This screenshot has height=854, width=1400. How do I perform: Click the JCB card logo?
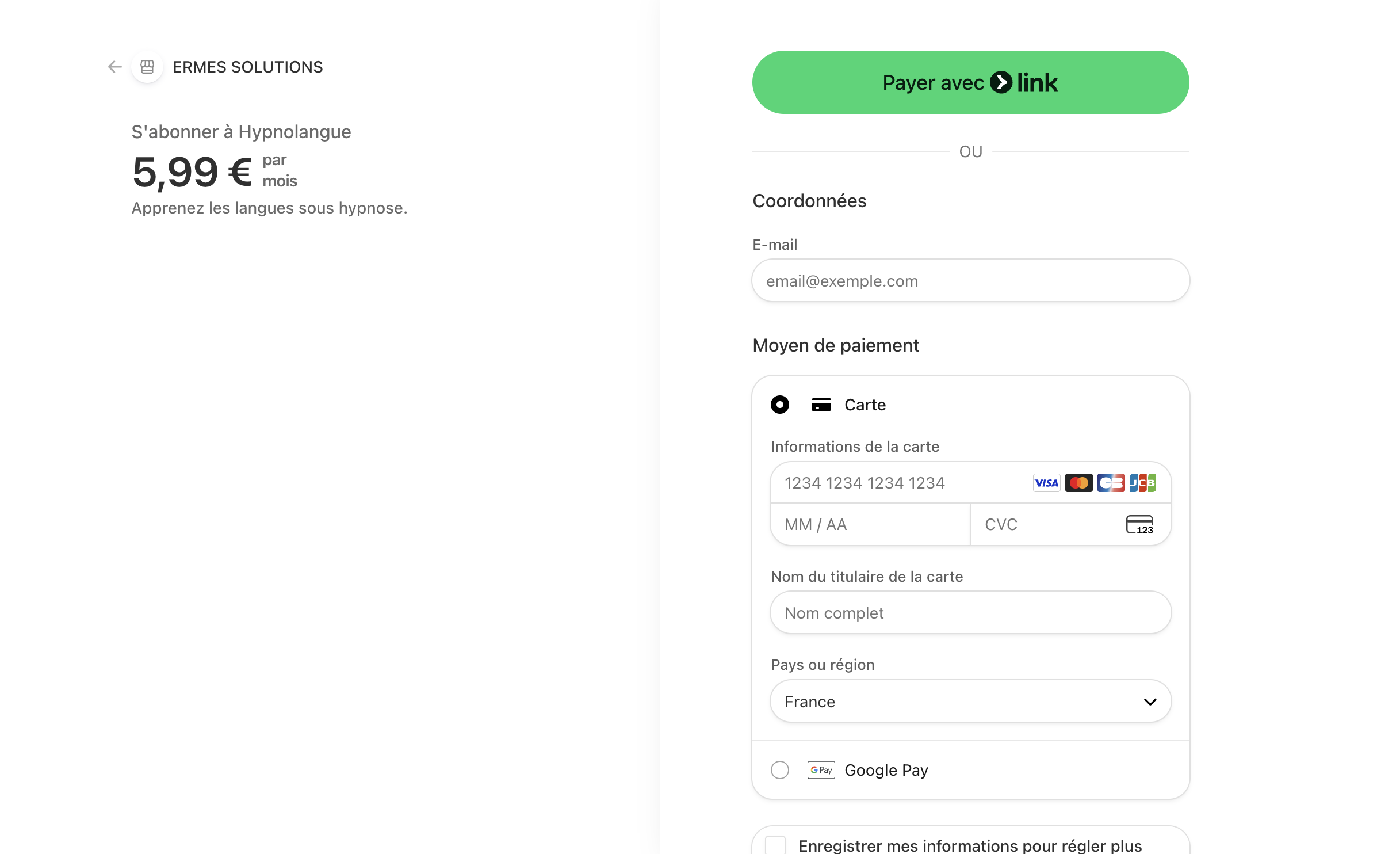(1142, 483)
